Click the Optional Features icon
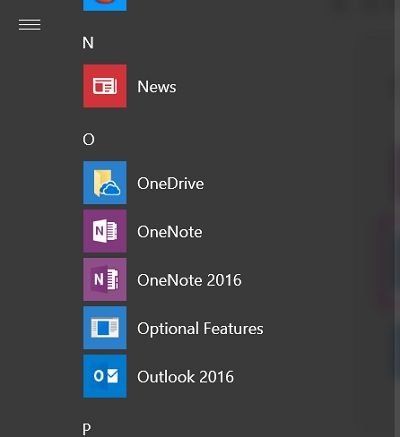 [105, 328]
